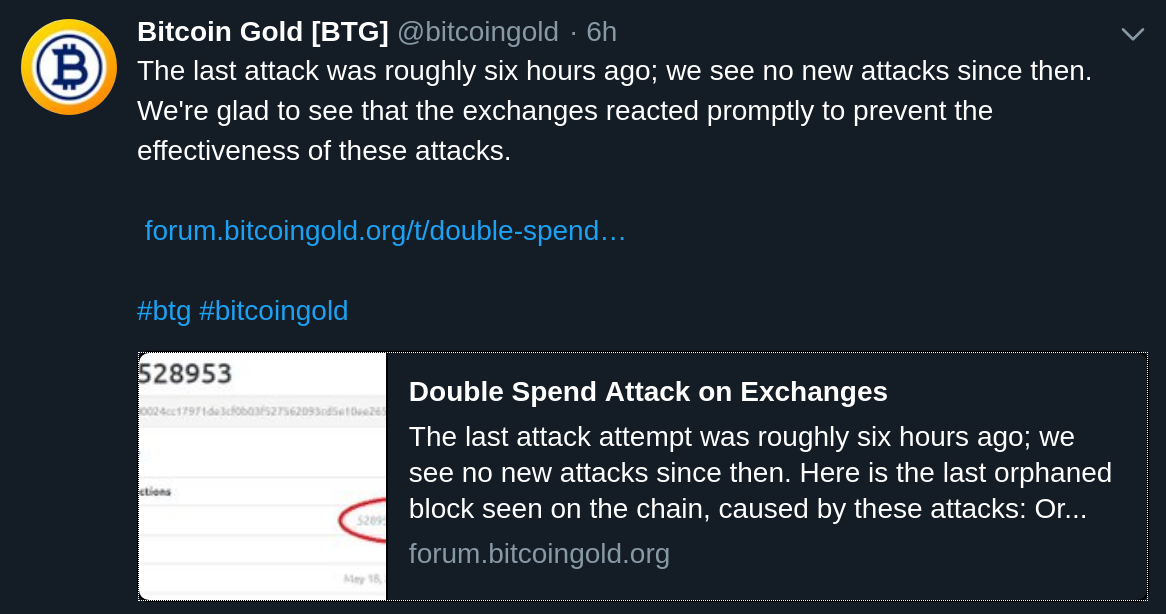1166x614 pixels.
Task: Open the Bitcoin Gold profile avatar
Action: point(68,67)
